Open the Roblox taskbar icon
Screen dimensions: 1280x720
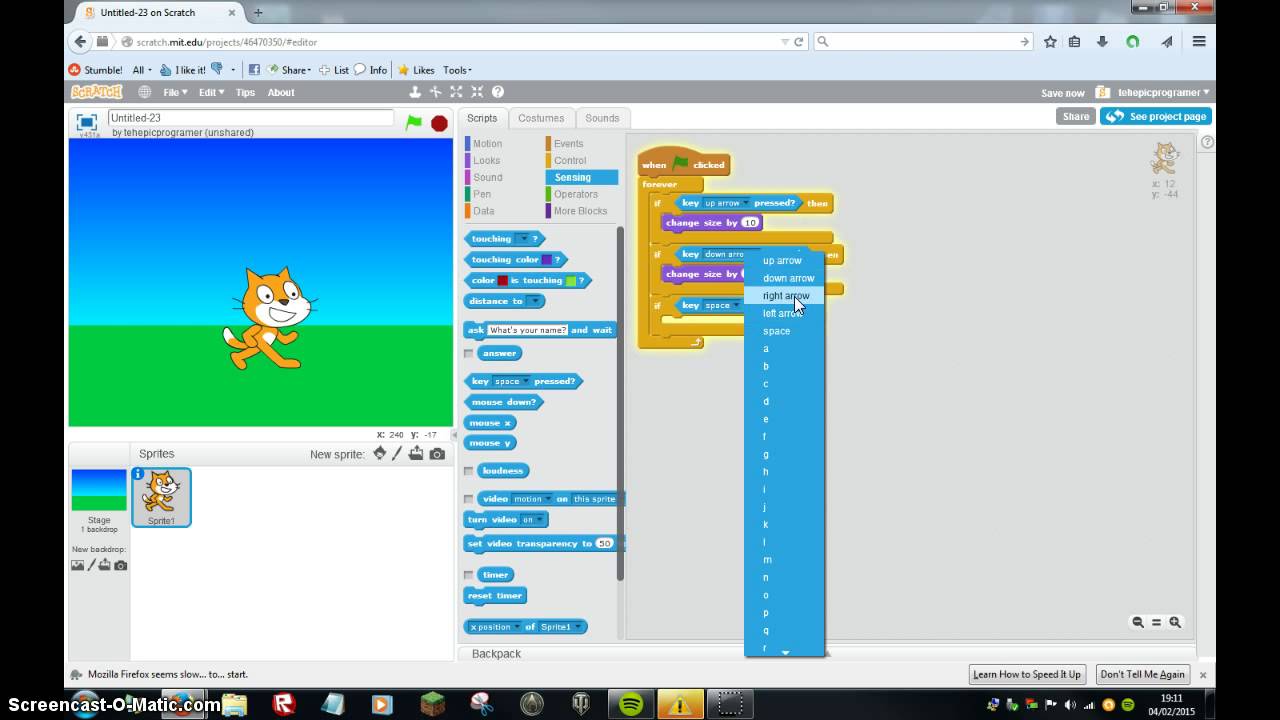click(x=283, y=704)
